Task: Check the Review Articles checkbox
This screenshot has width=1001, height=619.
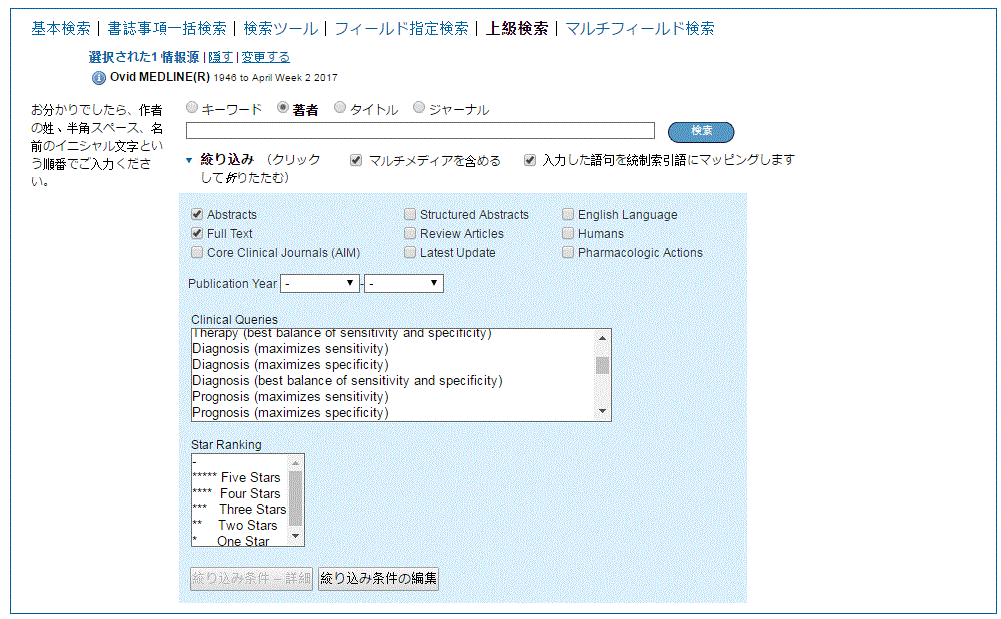Action: click(410, 234)
